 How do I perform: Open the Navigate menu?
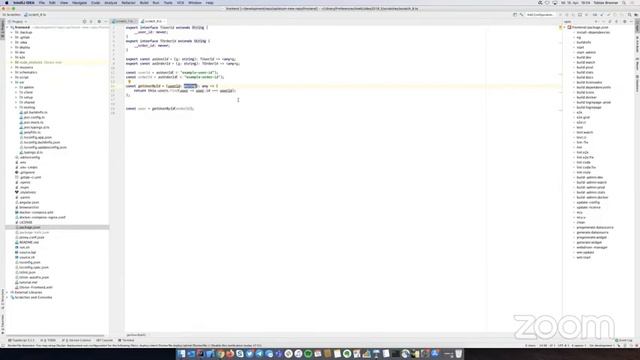79,2
